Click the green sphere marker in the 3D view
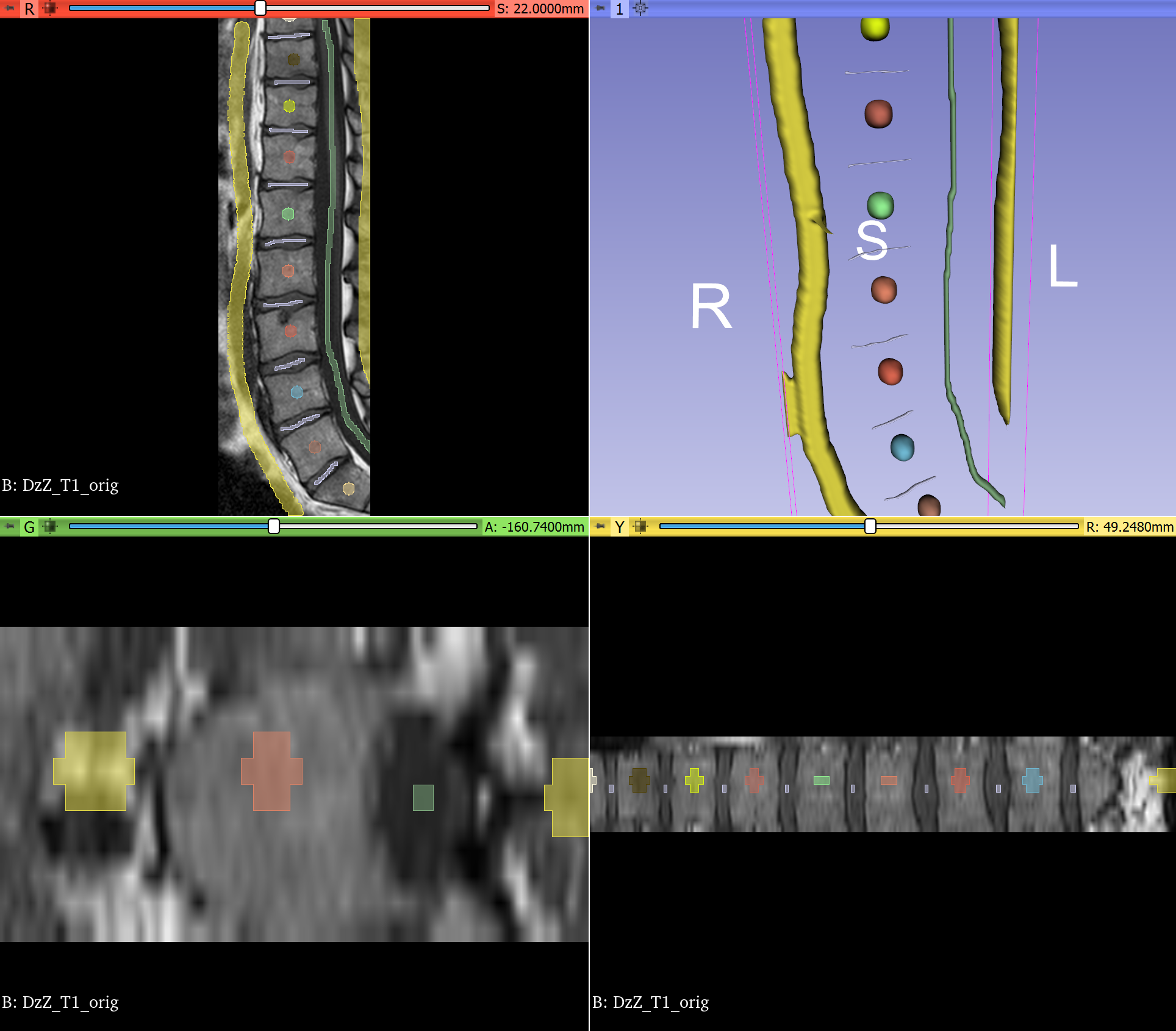Viewport: 1176px width, 1031px height. [880, 205]
